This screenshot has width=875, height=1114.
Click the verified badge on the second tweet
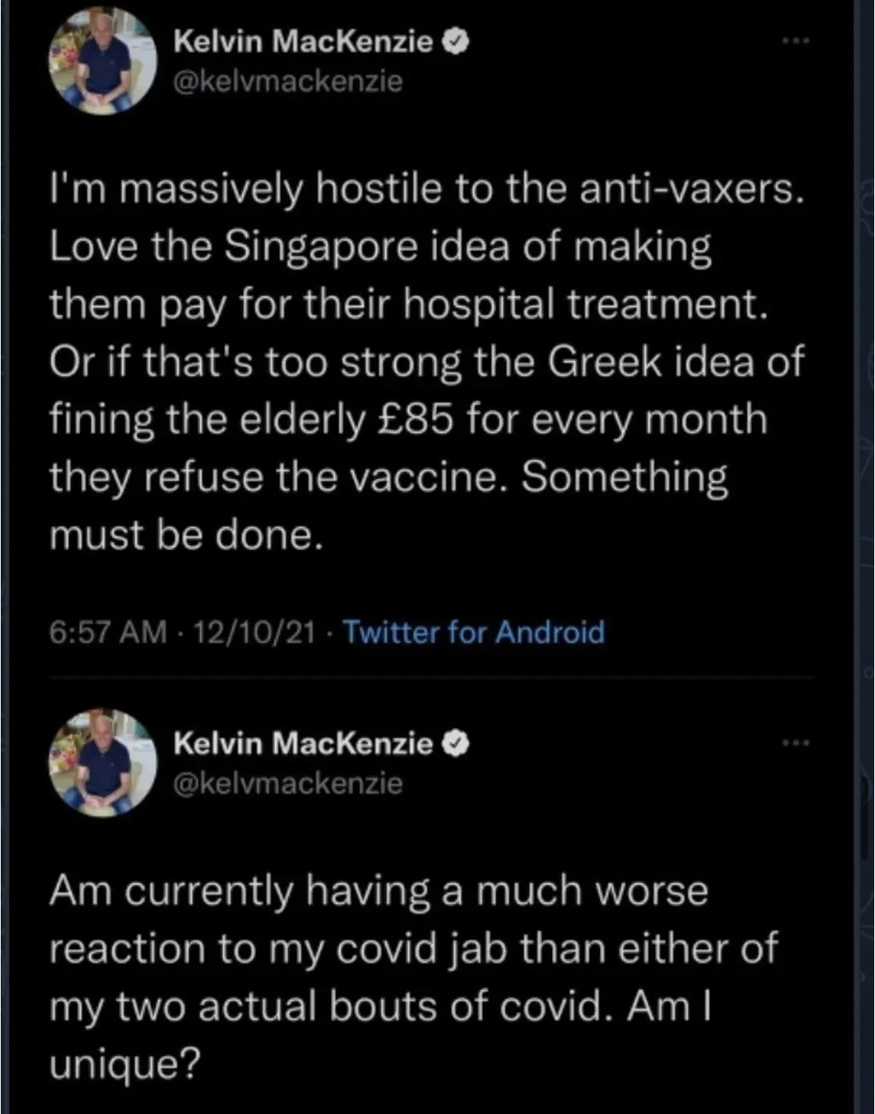[451, 742]
